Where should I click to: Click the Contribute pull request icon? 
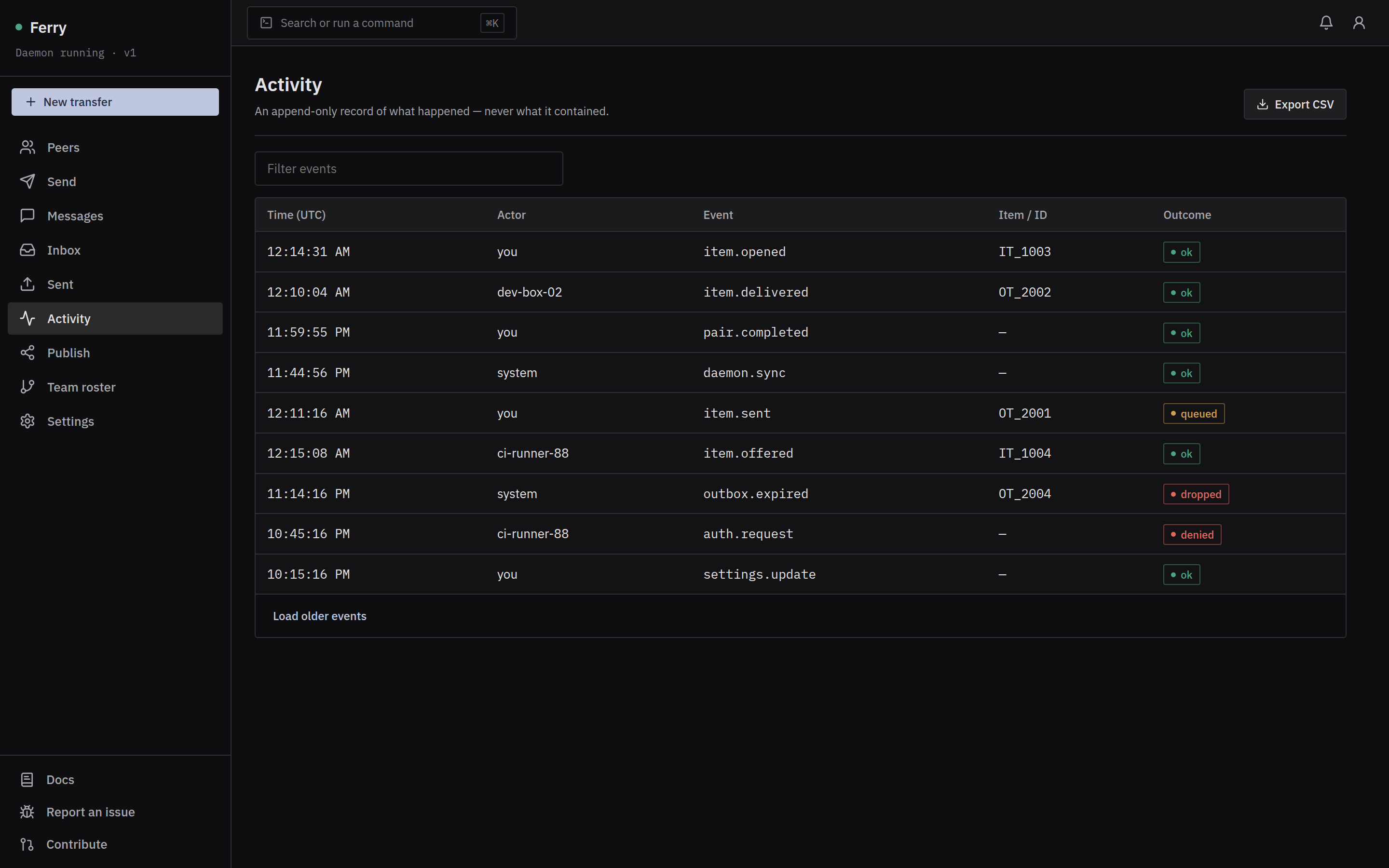pyautogui.click(x=27, y=844)
